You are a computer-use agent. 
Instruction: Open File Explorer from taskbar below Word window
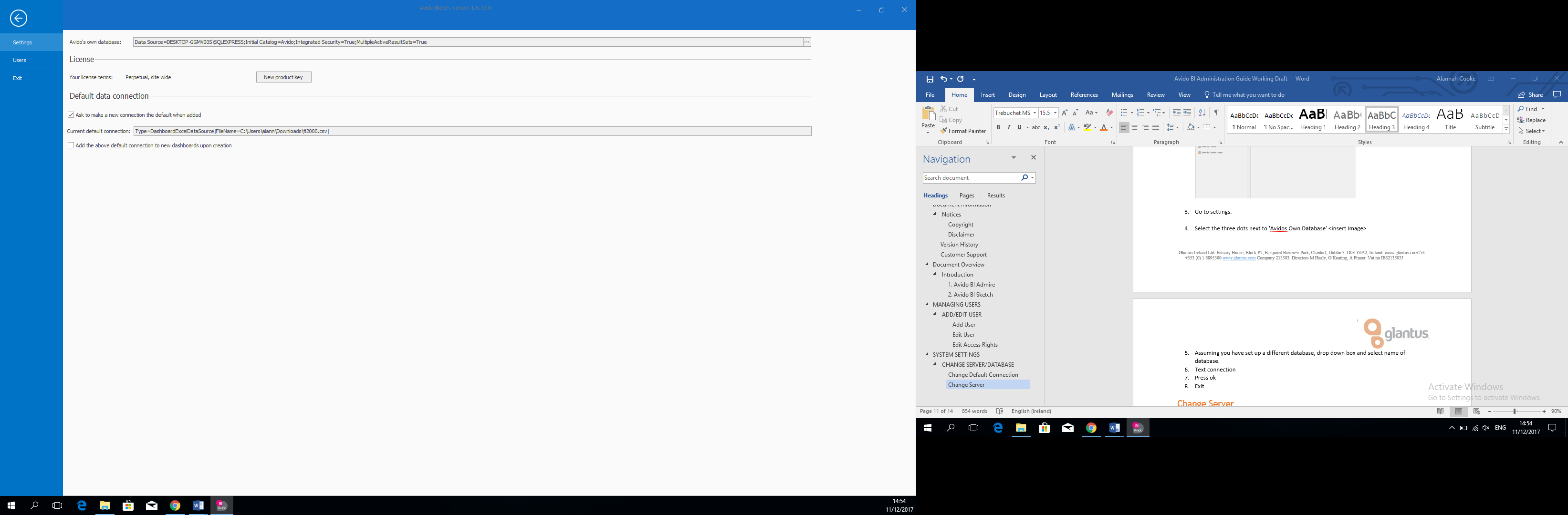[1021, 428]
